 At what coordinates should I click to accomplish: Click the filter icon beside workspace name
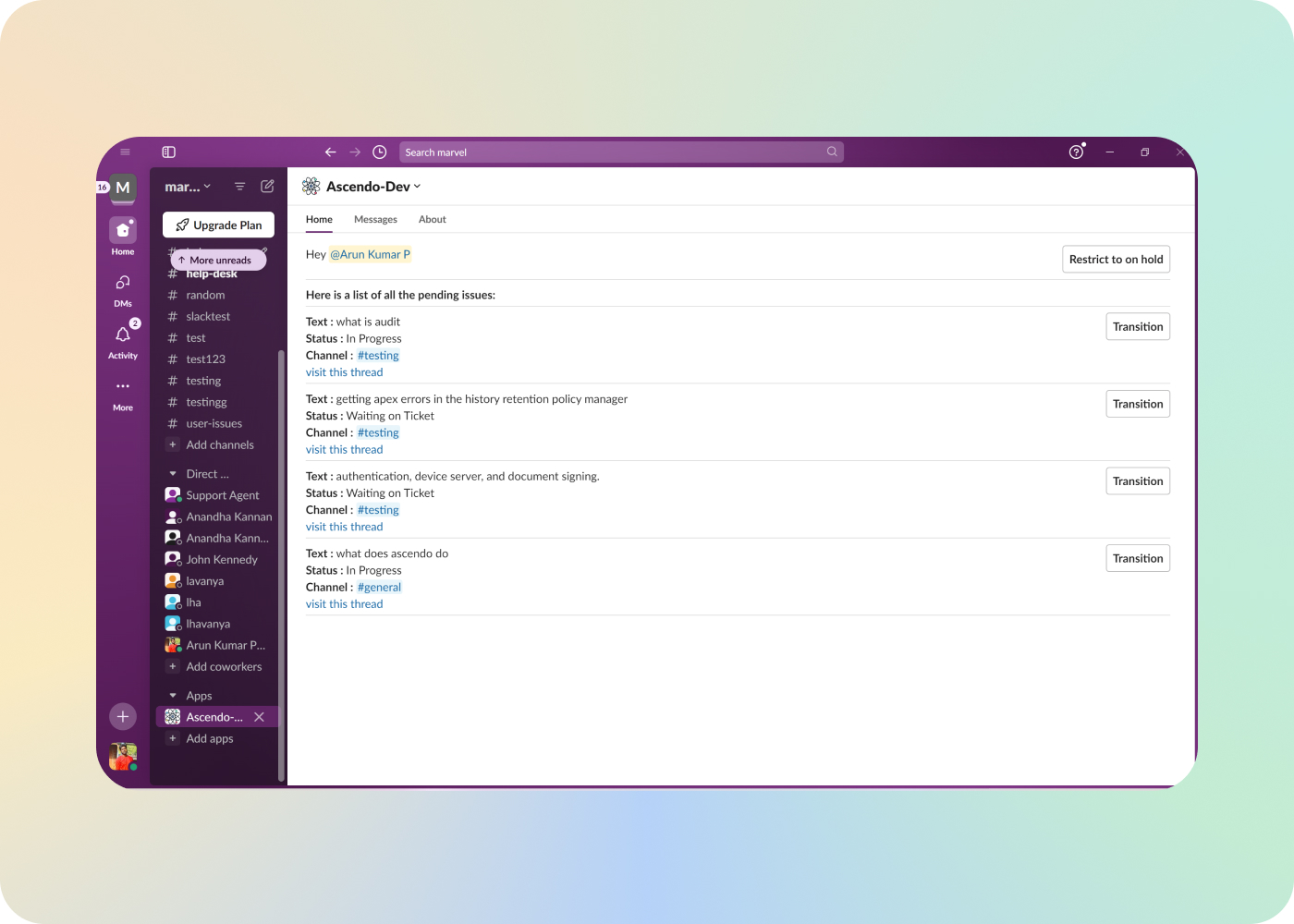(239, 187)
